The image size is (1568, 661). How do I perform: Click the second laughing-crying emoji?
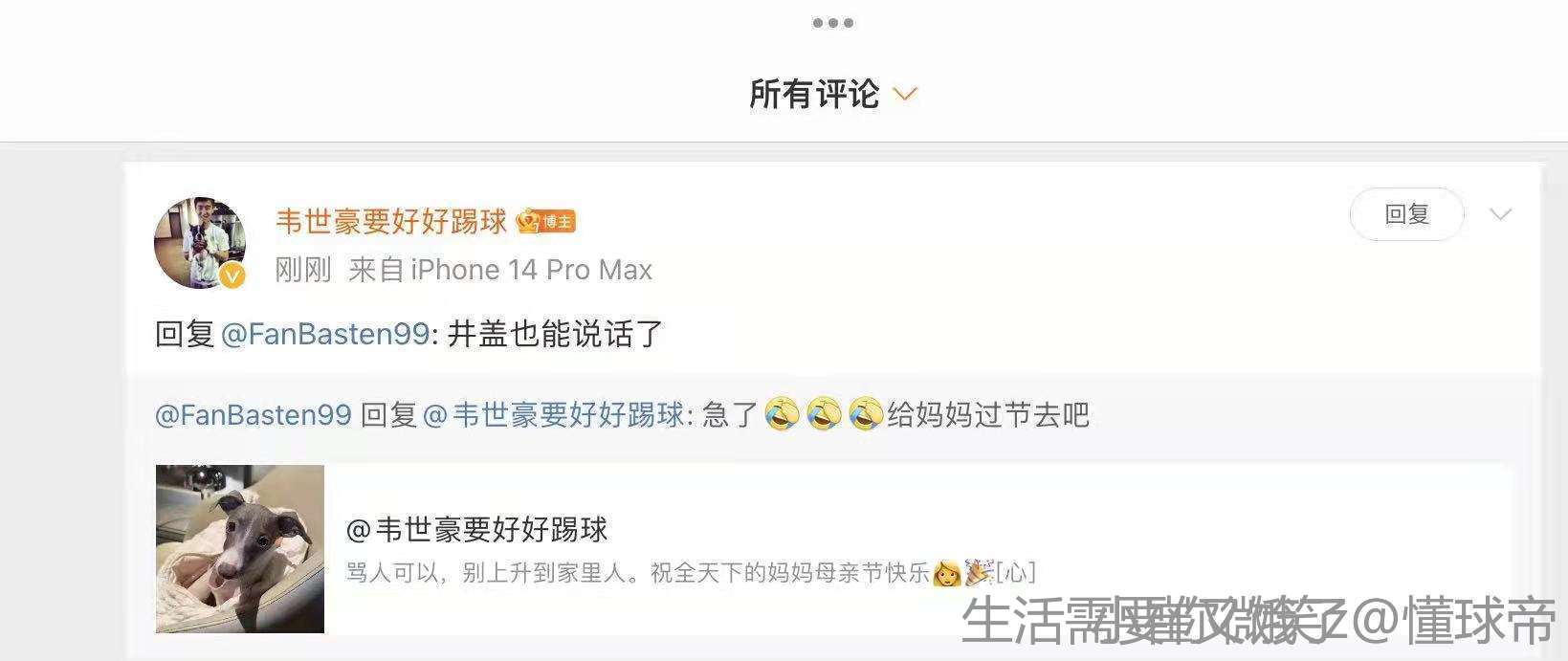[x=824, y=414]
